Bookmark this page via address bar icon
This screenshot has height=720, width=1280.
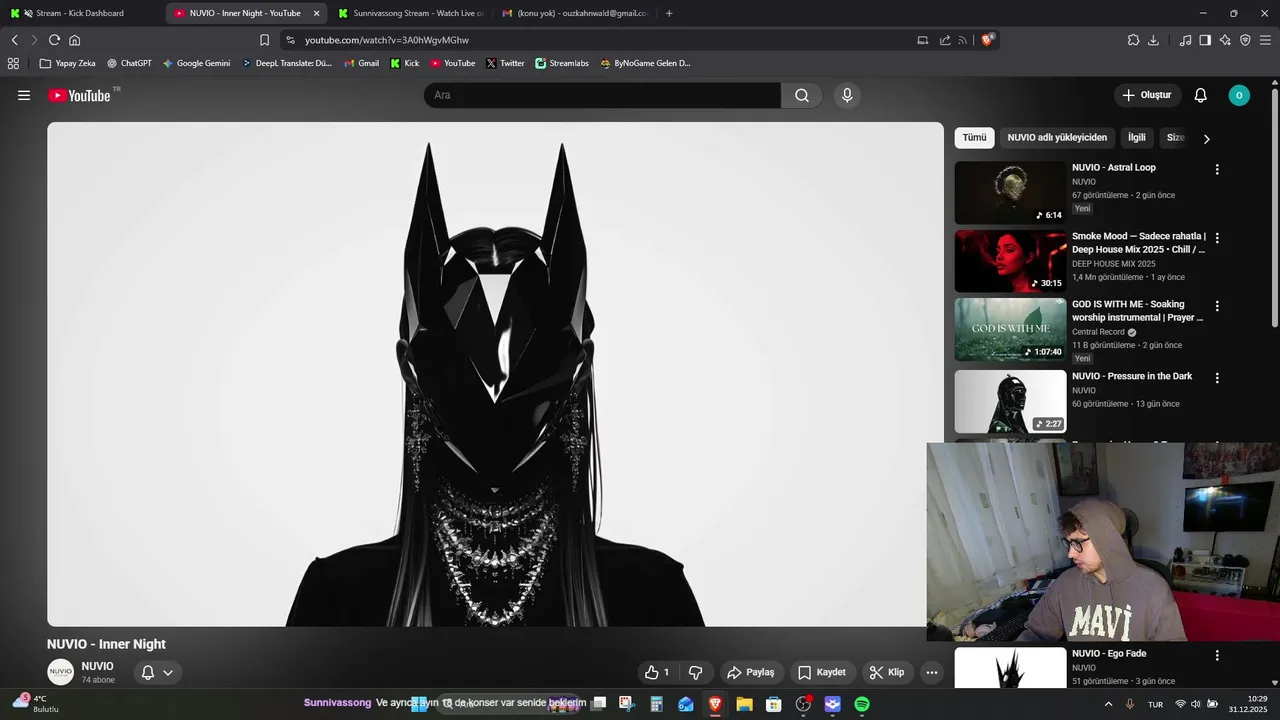click(264, 40)
